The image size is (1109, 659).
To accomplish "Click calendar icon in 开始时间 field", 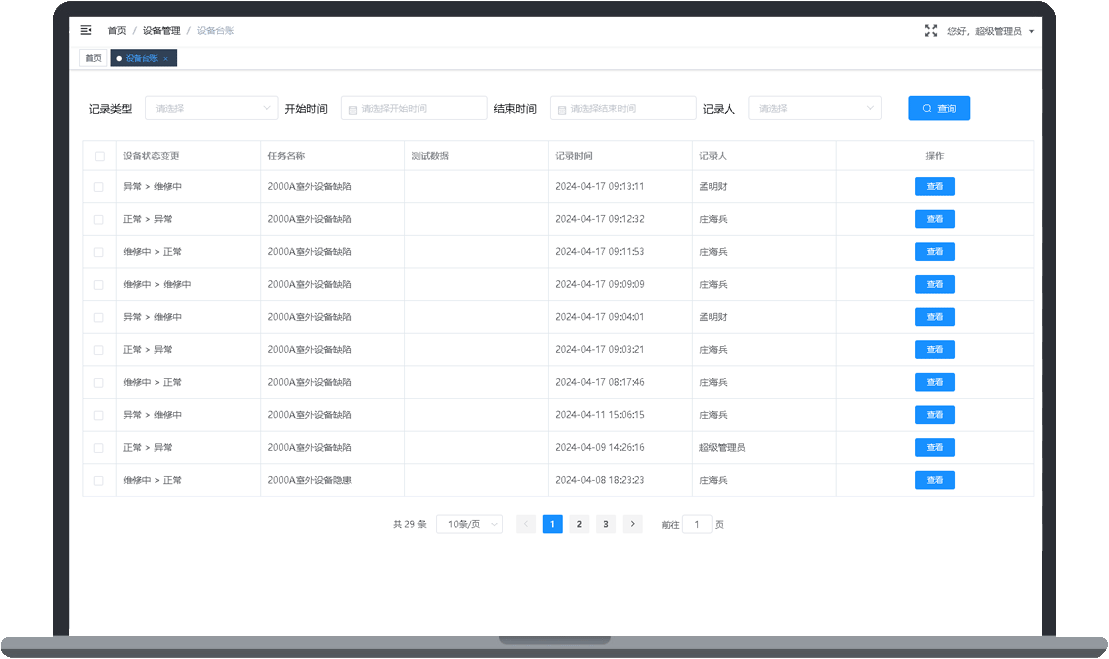I will 352,109.
